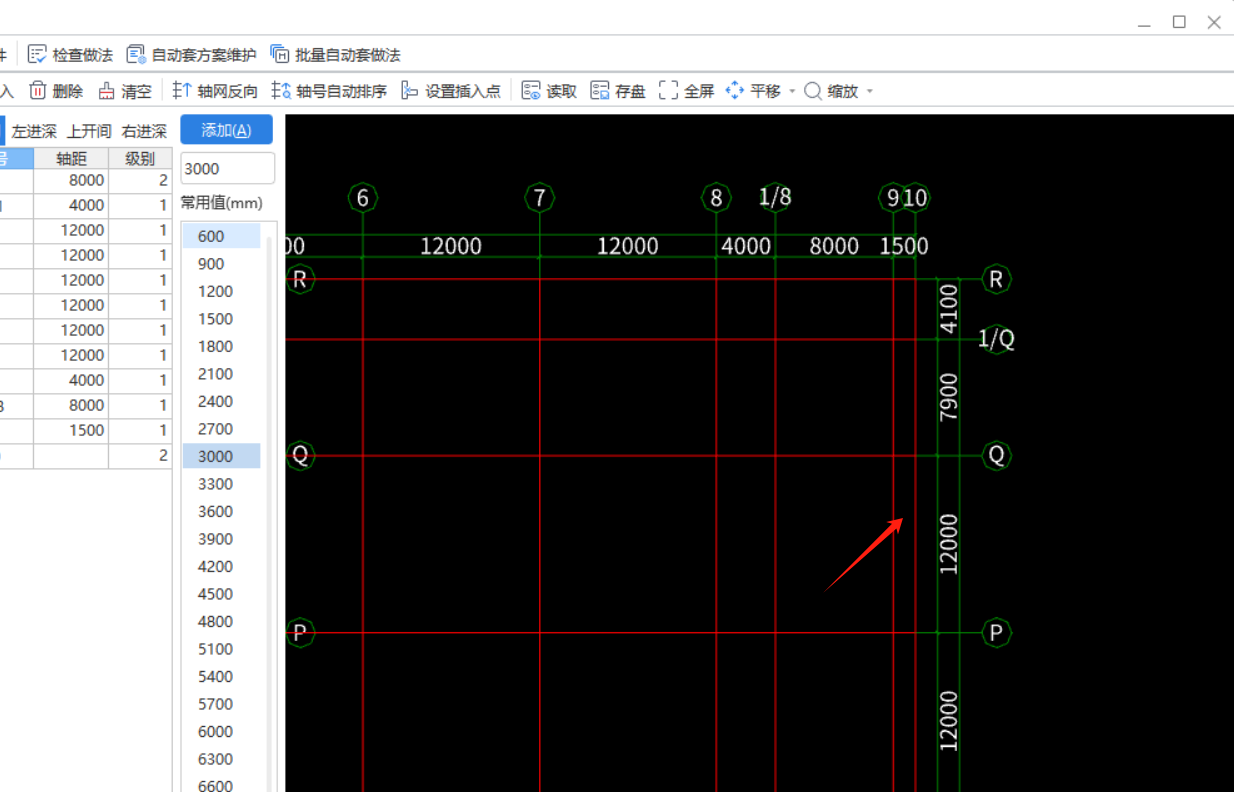This screenshot has height=792, width=1234.
Task: Click the 7900 vertical dimension text
Action: (949, 396)
